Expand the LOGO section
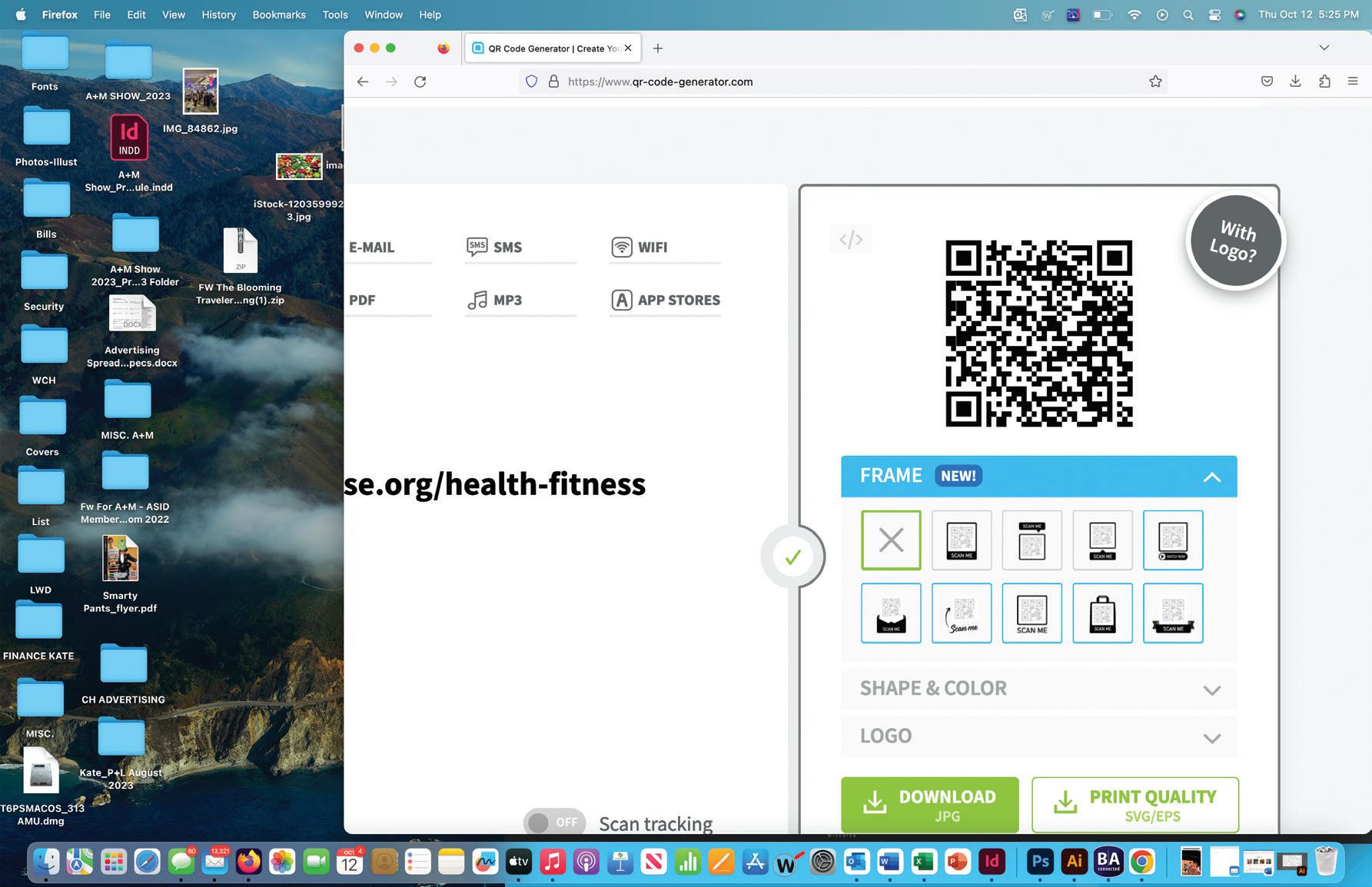 click(1039, 736)
